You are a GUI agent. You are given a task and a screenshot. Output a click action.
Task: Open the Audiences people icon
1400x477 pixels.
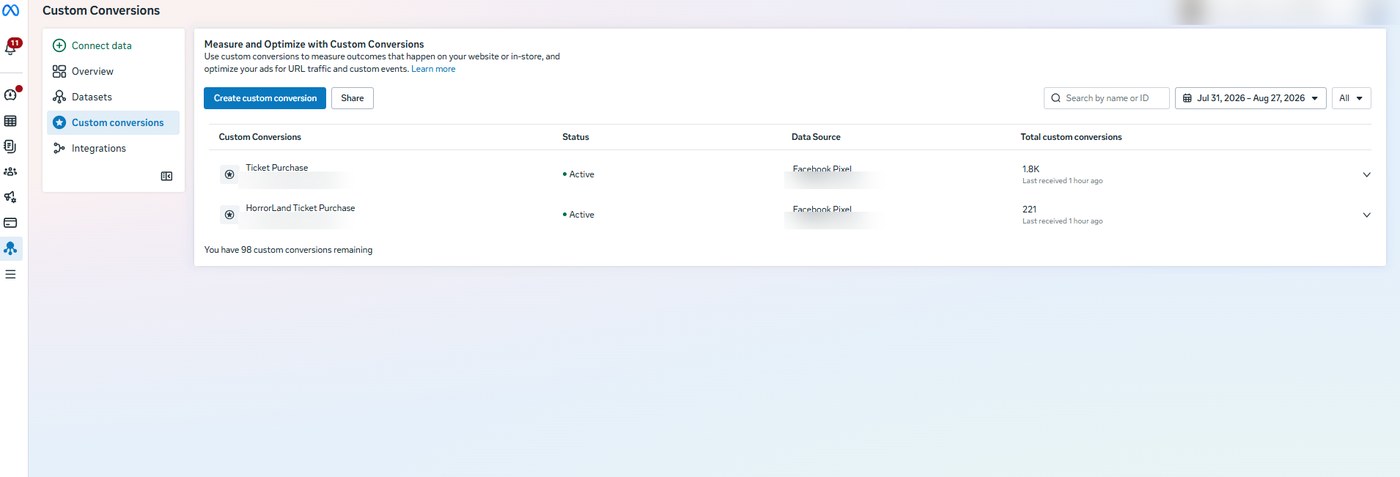10,172
